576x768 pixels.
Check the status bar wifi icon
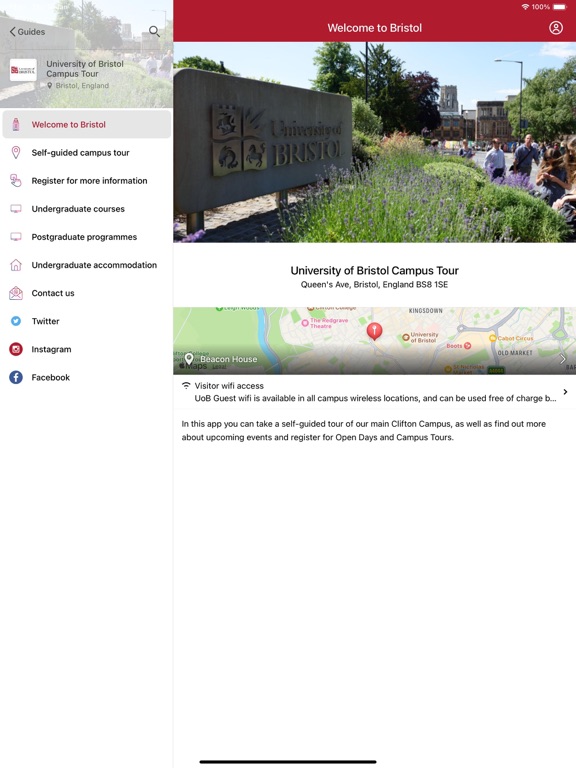[x=525, y=7]
